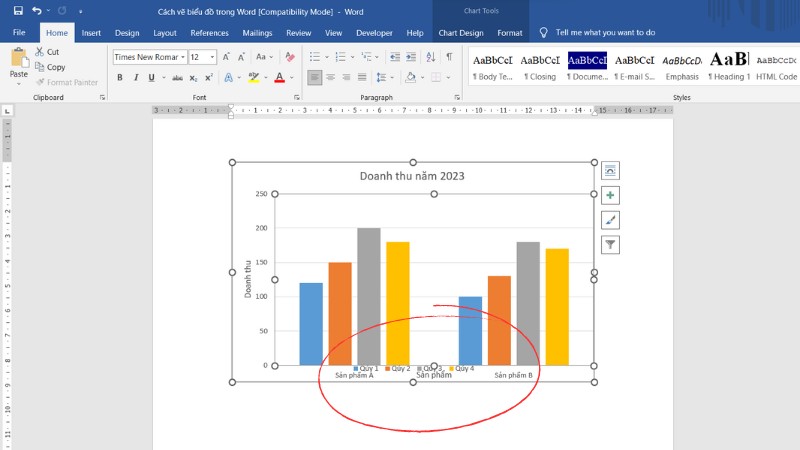The image size is (800, 450).
Task: Increase font size with the Grow Font icon
Action: pyautogui.click(x=226, y=57)
